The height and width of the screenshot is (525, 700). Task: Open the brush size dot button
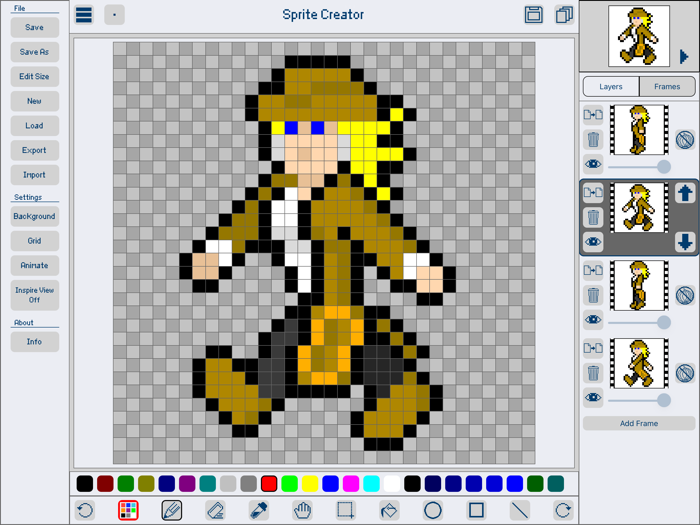(114, 15)
